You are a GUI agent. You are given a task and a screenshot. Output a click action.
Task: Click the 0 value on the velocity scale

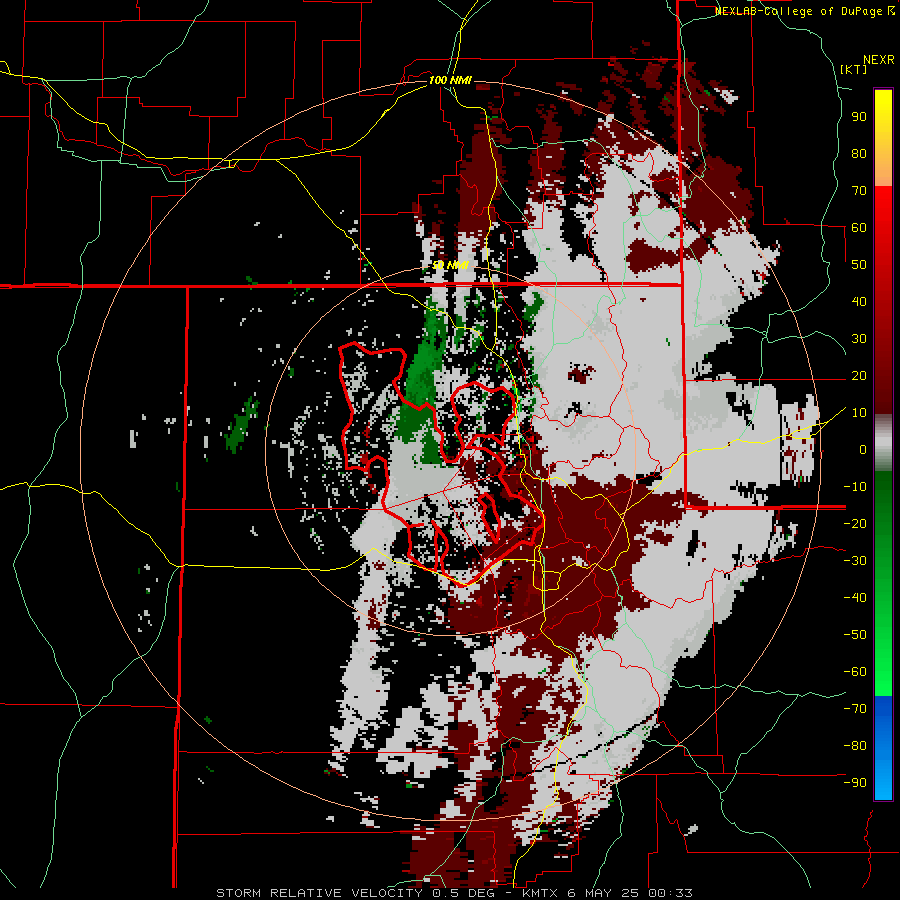863,449
